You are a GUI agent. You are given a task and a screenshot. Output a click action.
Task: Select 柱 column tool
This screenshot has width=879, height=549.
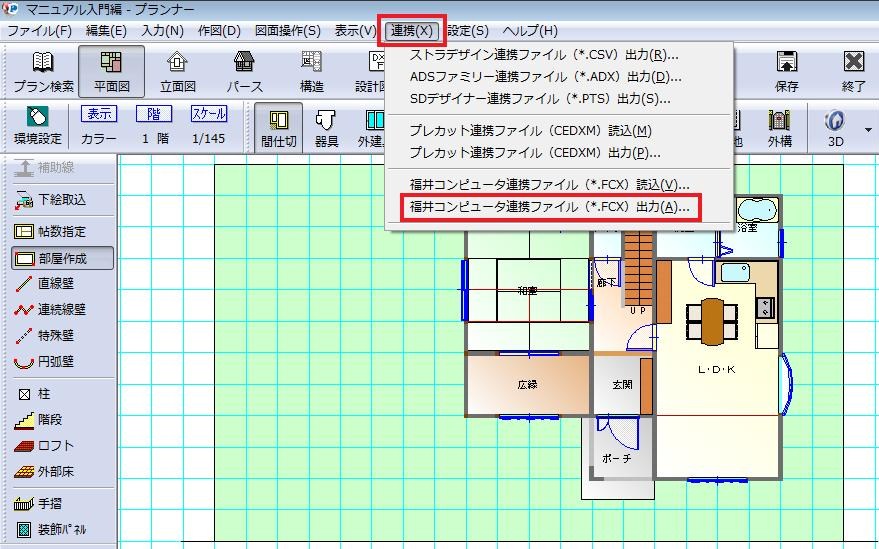point(35,394)
